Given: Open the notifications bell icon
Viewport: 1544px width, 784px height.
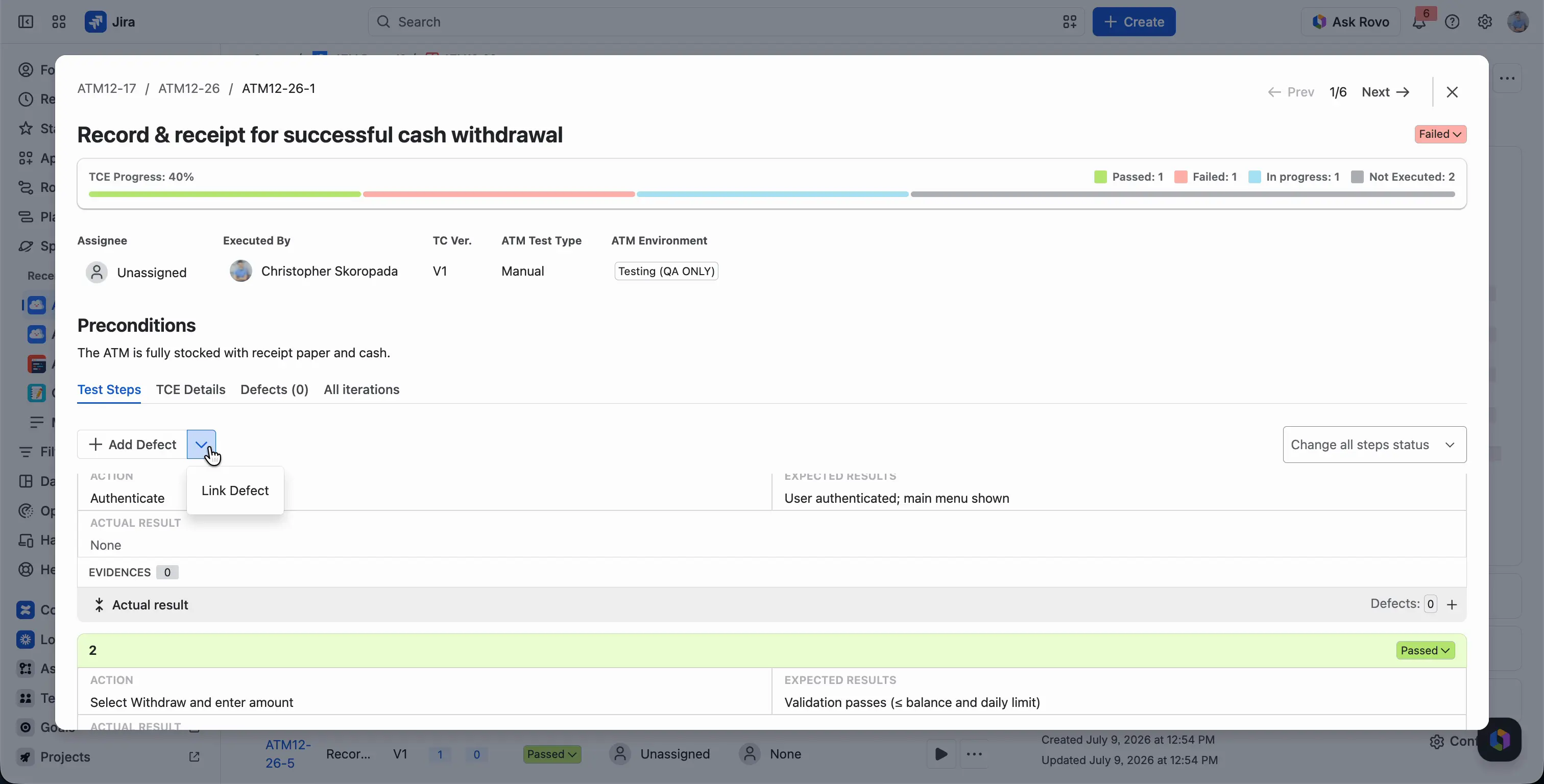Looking at the screenshot, I should tap(1418, 23).
